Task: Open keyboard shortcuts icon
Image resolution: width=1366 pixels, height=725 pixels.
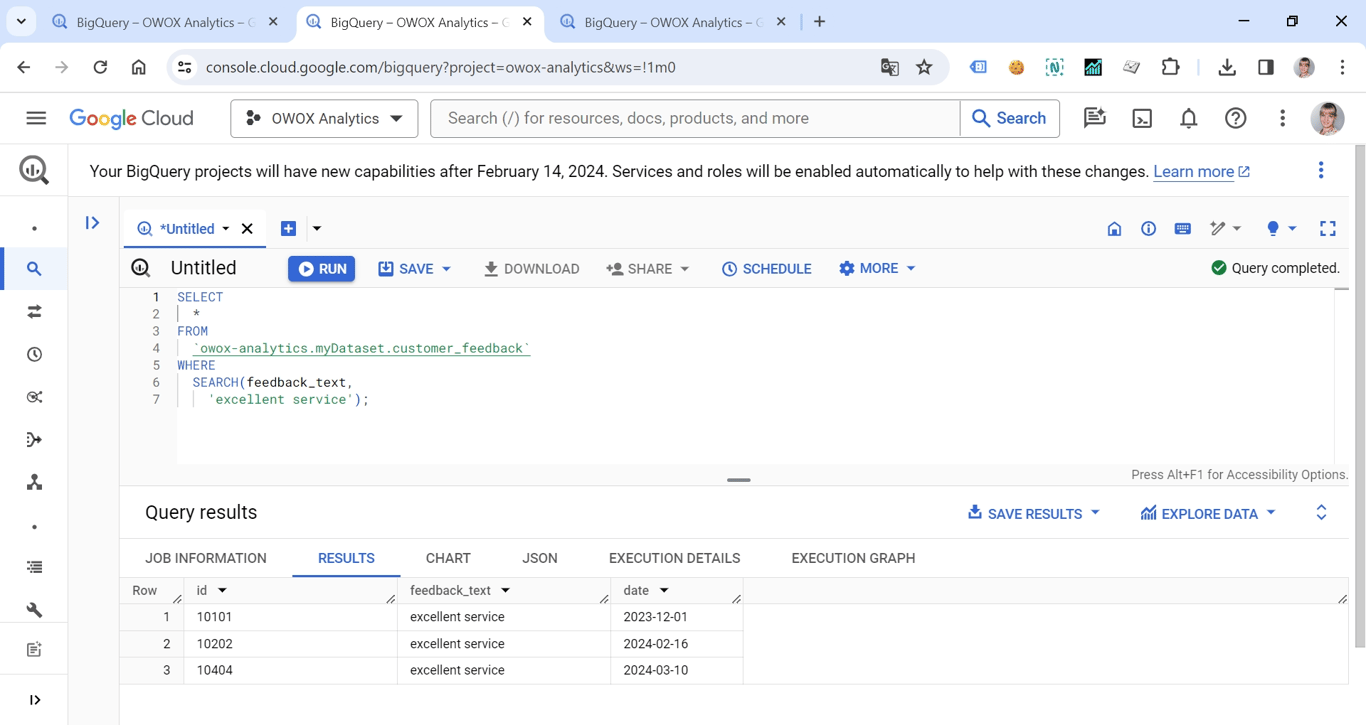Action: [x=1182, y=229]
